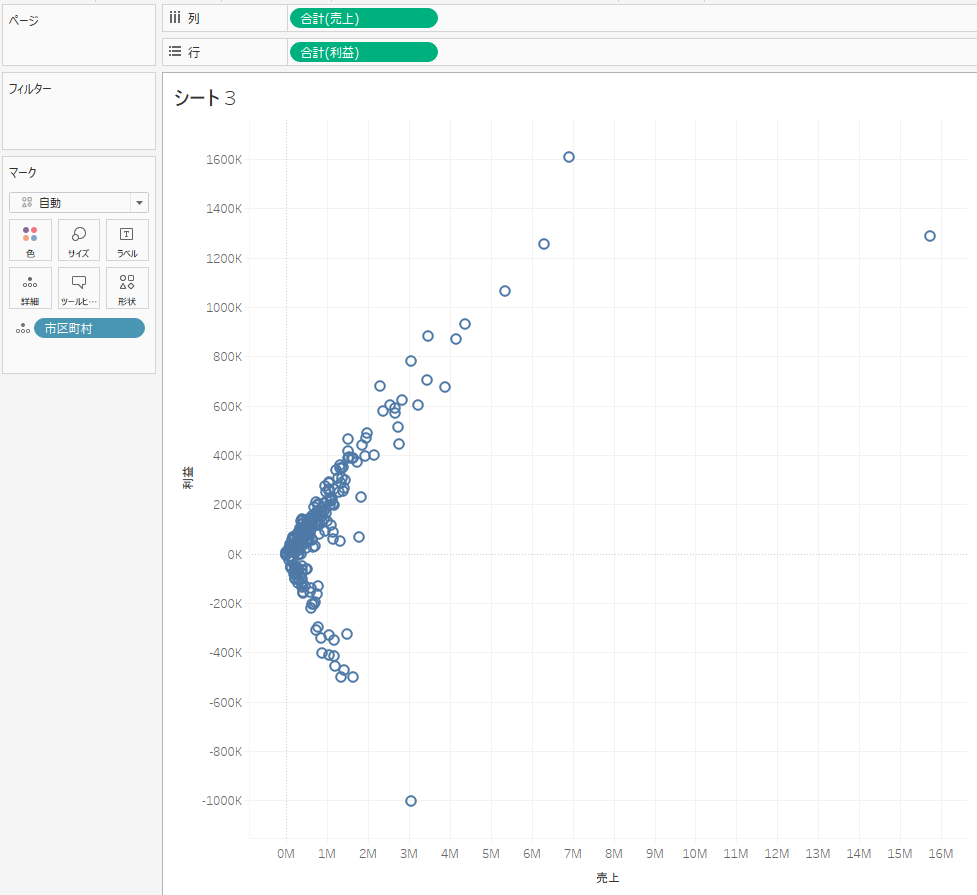Select the 合計(利益) pill on the rows shelf
The height and width of the screenshot is (895, 977).
[362, 52]
